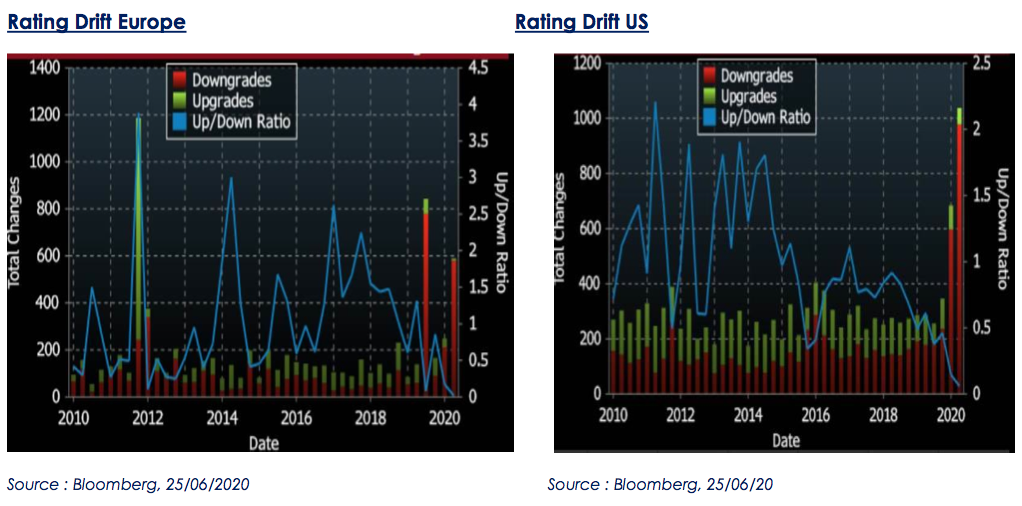Select red Downgrades swatch in US legend
1022x506 pixels.
(x=708, y=76)
